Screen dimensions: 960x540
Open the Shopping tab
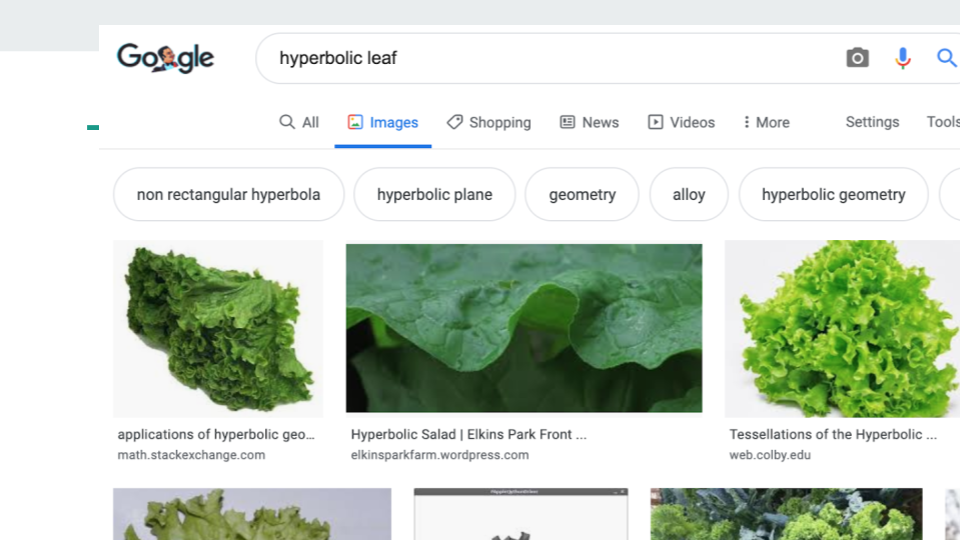(x=489, y=122)
